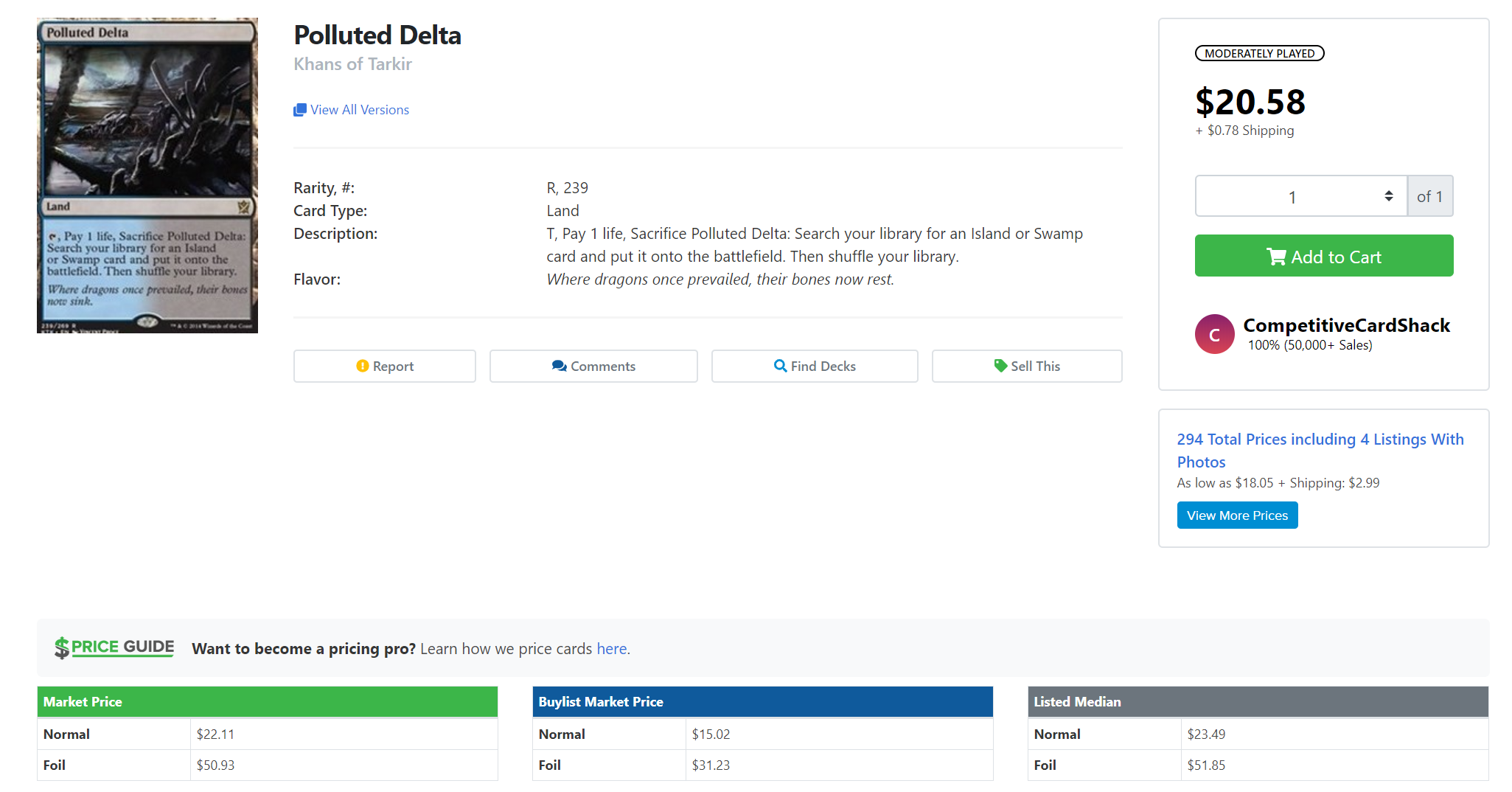
Task: Open the CompetitiveCardShack seller name
Action: 1346,325
